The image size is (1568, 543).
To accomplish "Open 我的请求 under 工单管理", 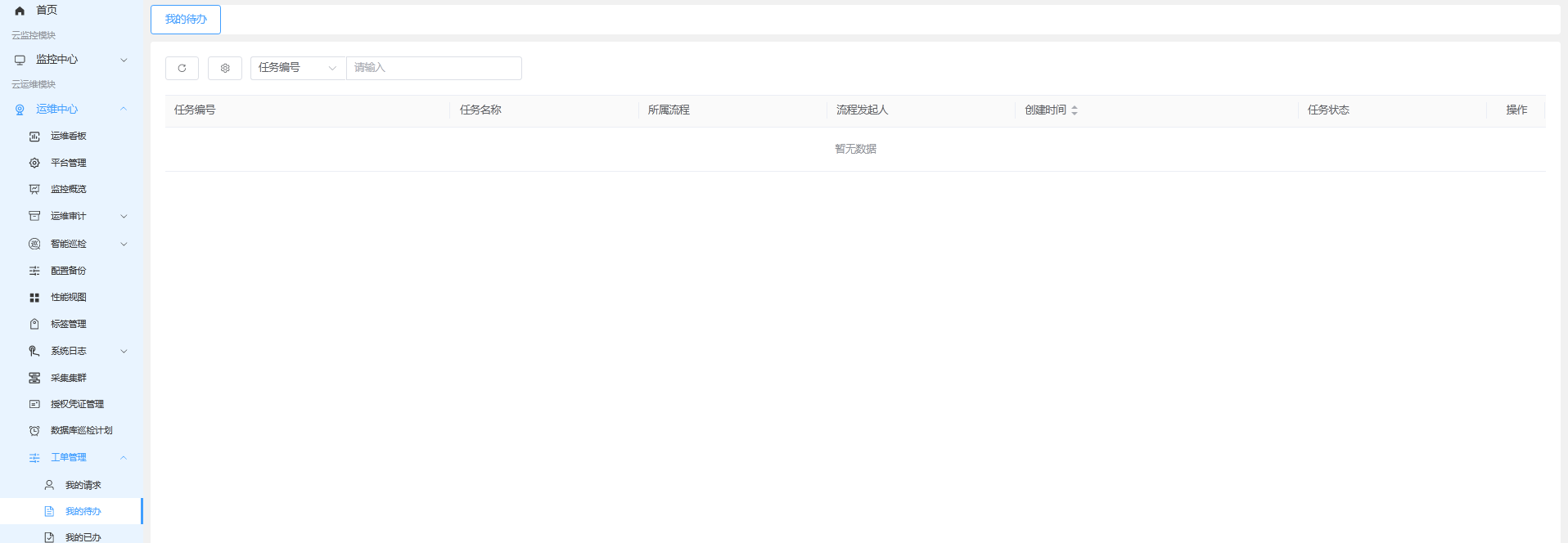I will tap(83, 485).
